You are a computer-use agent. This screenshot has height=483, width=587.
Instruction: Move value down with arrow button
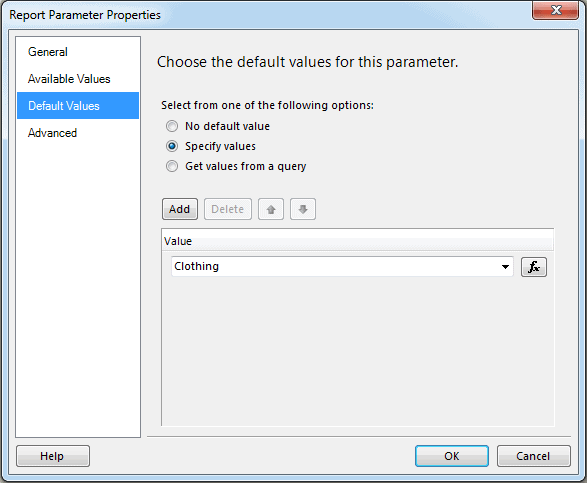click(x=303, y=209)
